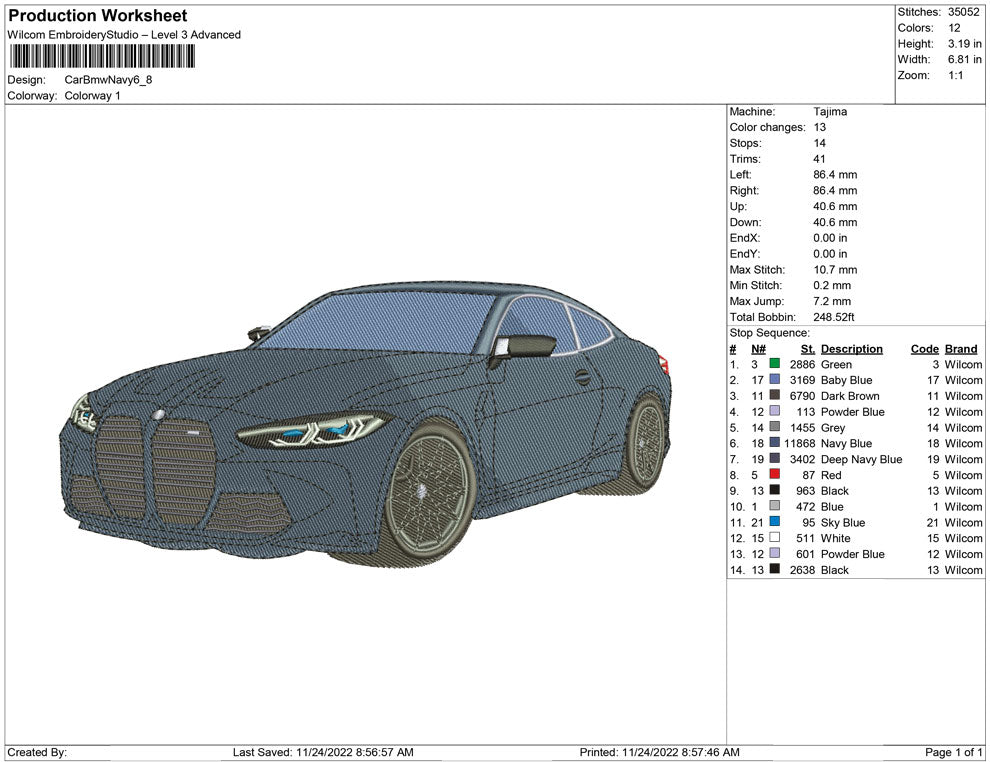
Task: Click the Machine value Tajima
Action: tap(830, 112)
